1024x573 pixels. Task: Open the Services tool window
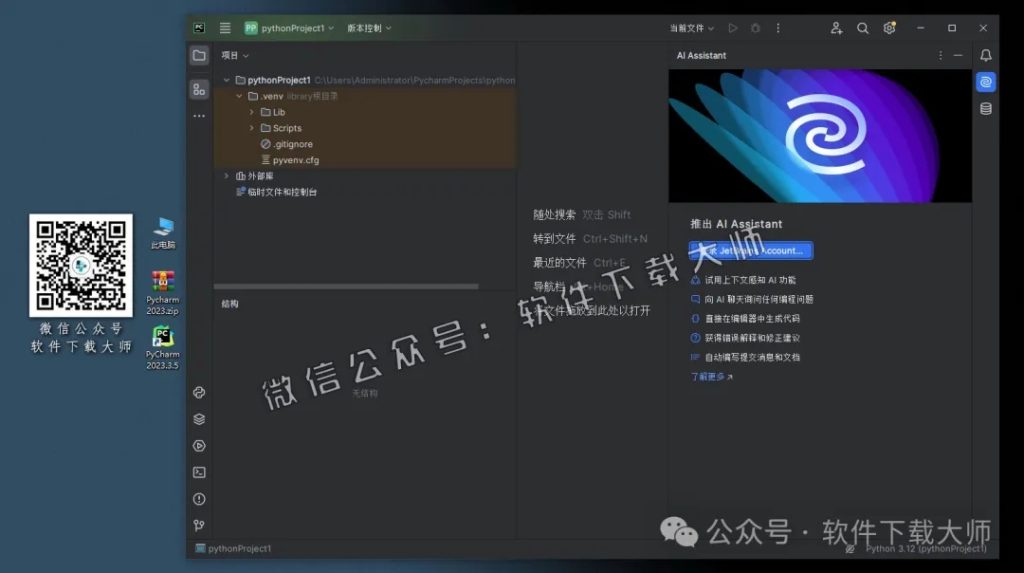[x=199, y=446]
